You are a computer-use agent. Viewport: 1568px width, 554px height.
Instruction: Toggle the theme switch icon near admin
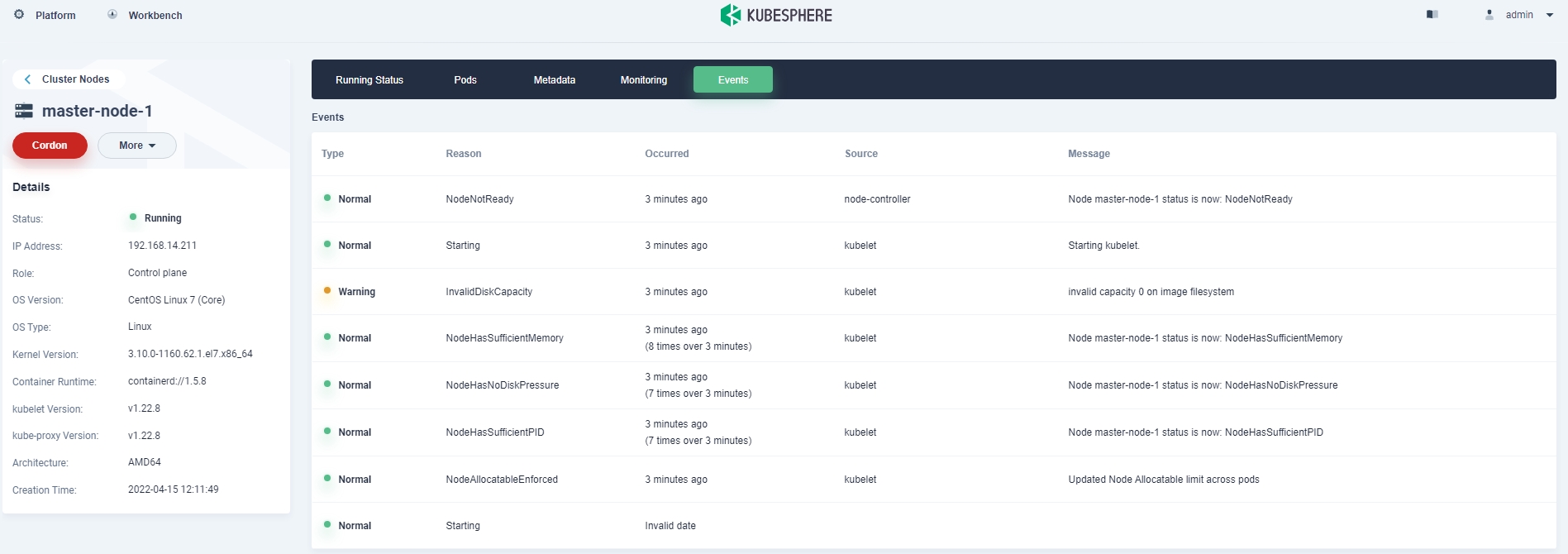(1432, 15)
